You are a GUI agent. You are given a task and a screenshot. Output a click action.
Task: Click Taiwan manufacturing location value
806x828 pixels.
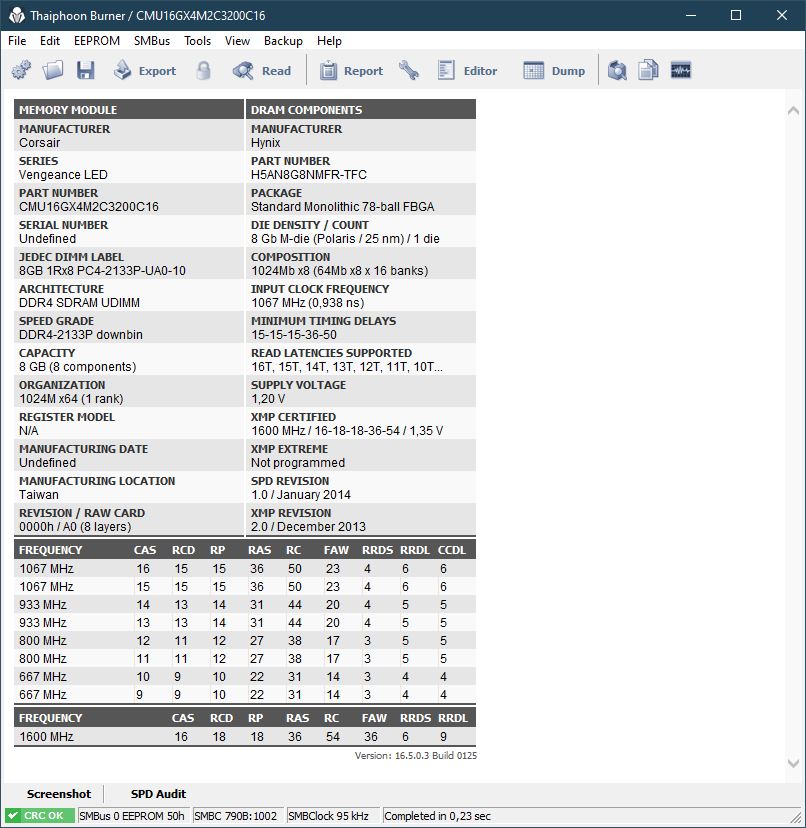point(39,495)
